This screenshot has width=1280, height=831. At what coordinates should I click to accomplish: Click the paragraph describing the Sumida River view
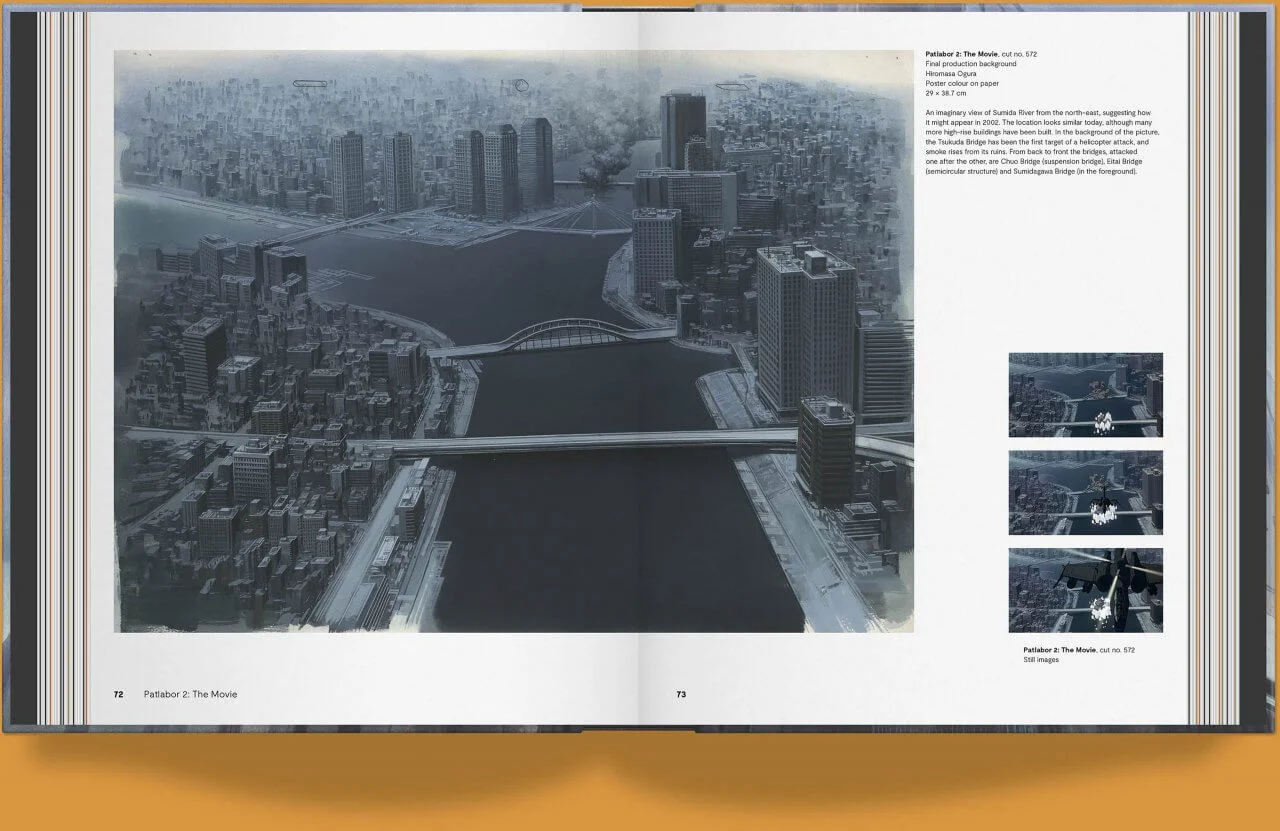coord(1043,142)
